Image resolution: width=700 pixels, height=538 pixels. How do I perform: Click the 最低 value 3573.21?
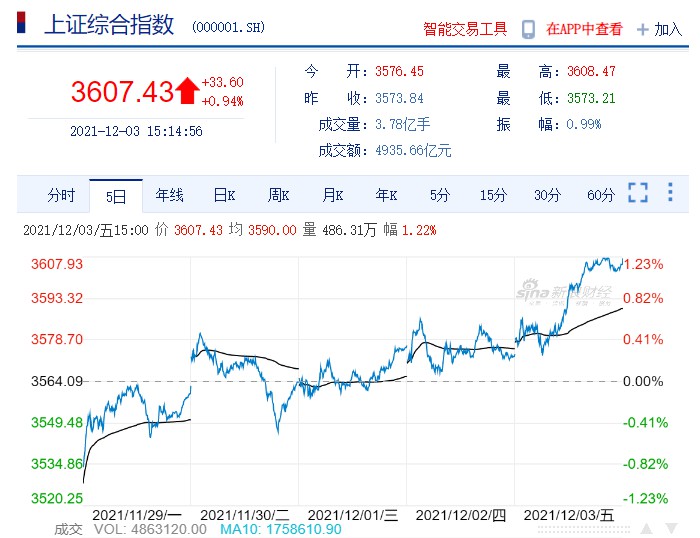point(591,98)
